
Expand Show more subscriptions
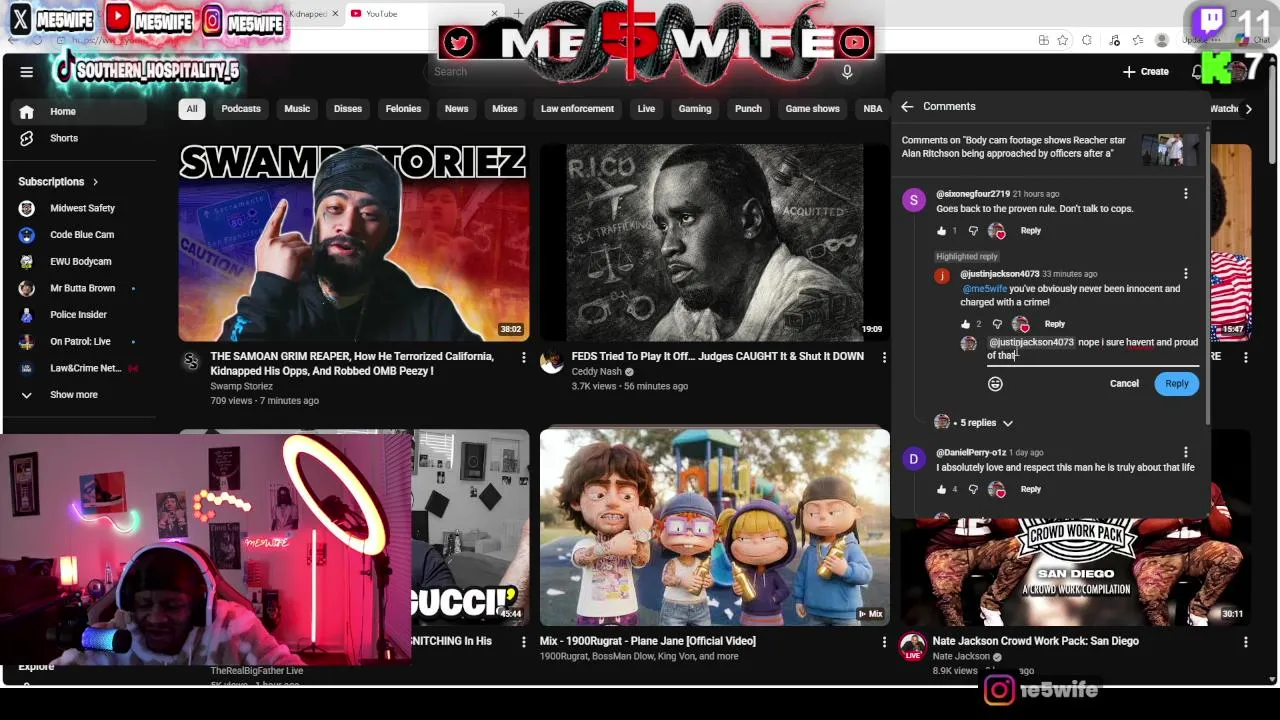[75, 395]
